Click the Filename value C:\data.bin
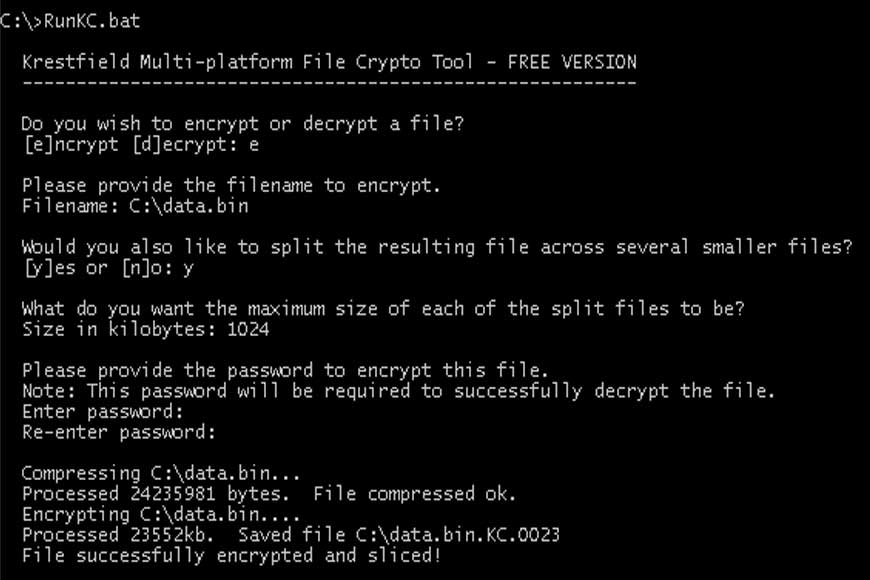This screenshot has width=870, height=580. click(189, 206)
